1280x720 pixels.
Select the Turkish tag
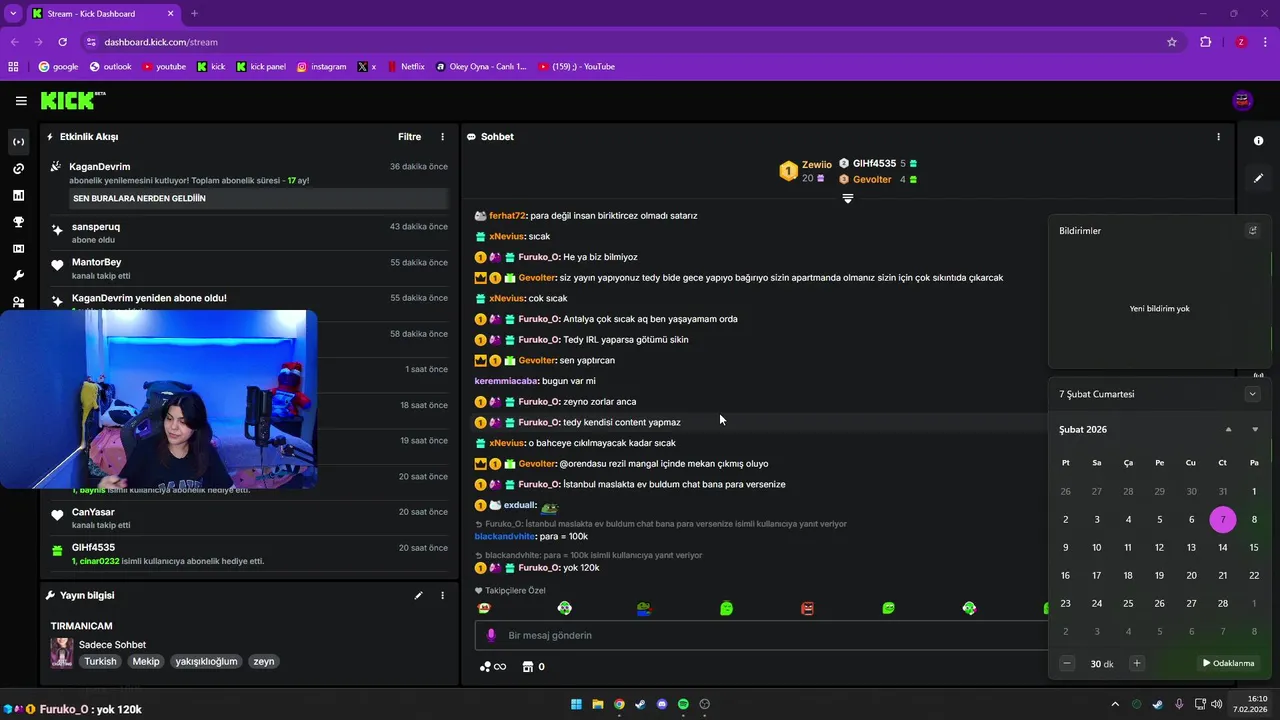pos(100,661)
